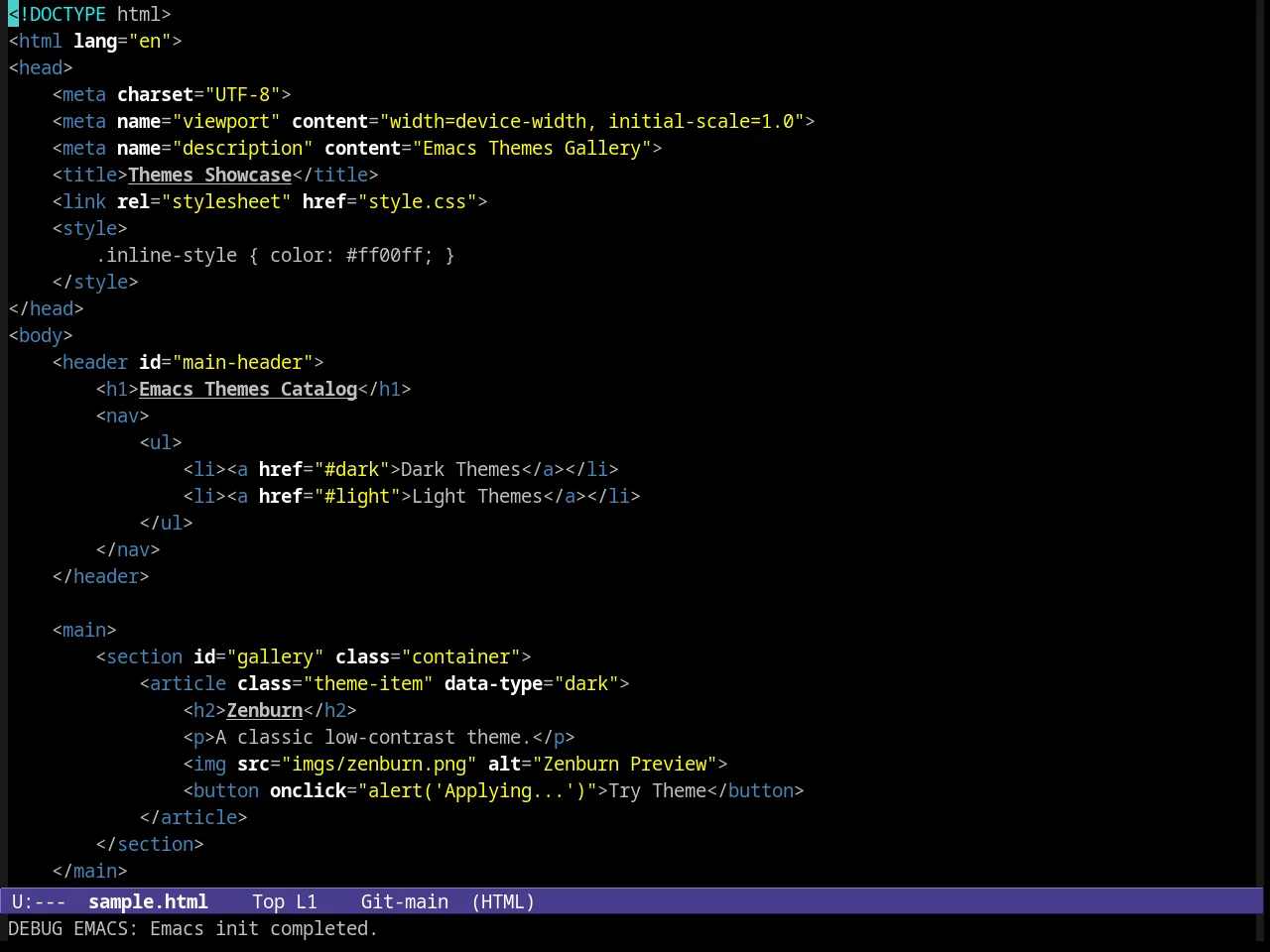The height and width of the screenshot is (952, 1270).
Task: Click the closing </head> tag
Action: click(46, 308)
